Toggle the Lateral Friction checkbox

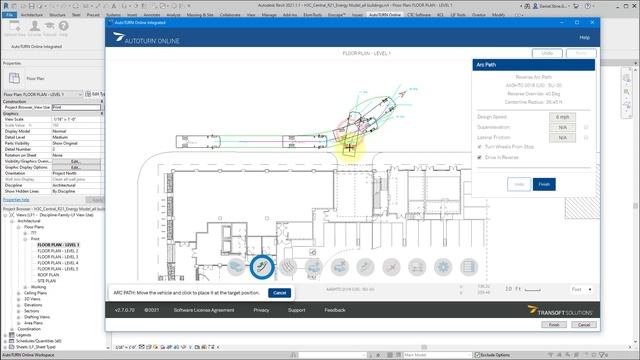[x=586, y=138]
